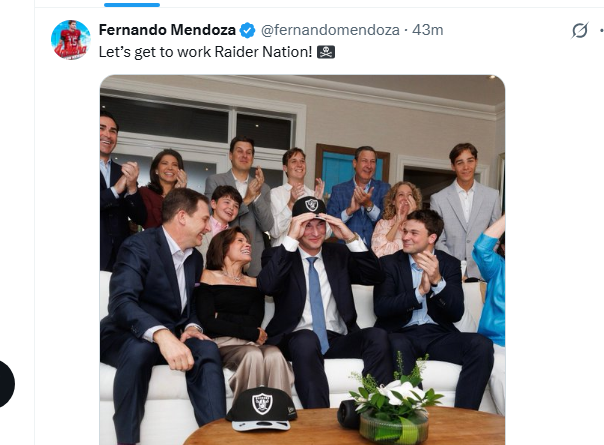Open Fernando Mendoza's profile avatar
This screenshot has width=604, height=445.
tap(70, 39)
